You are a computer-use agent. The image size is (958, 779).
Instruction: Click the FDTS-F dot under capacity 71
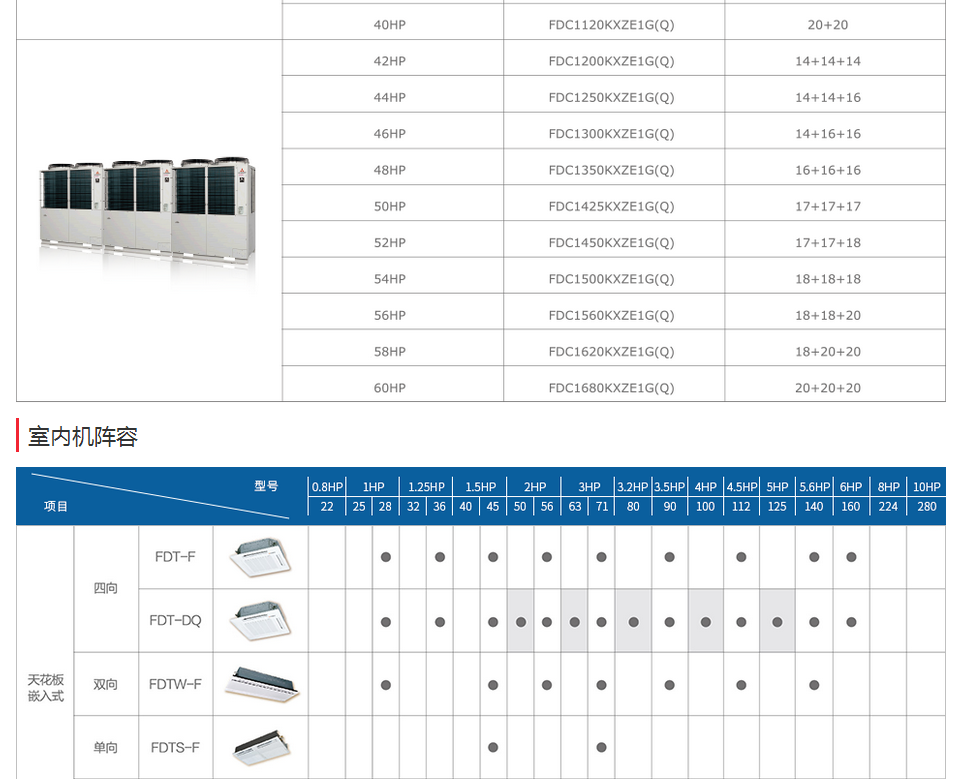pyautogui.click(x=600, y=747)
